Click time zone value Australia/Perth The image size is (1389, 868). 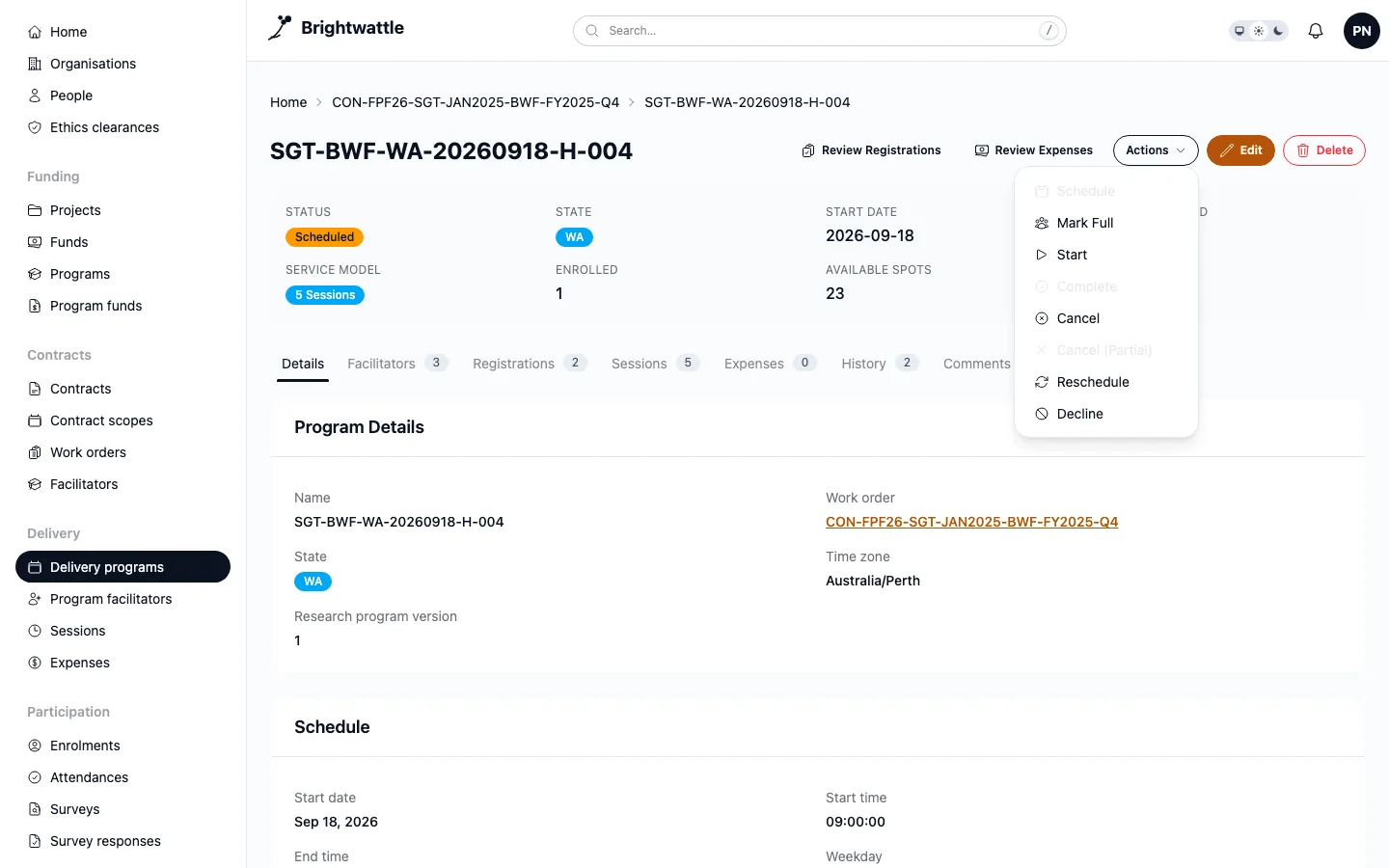pyautogui.click(x=873, y=581)
